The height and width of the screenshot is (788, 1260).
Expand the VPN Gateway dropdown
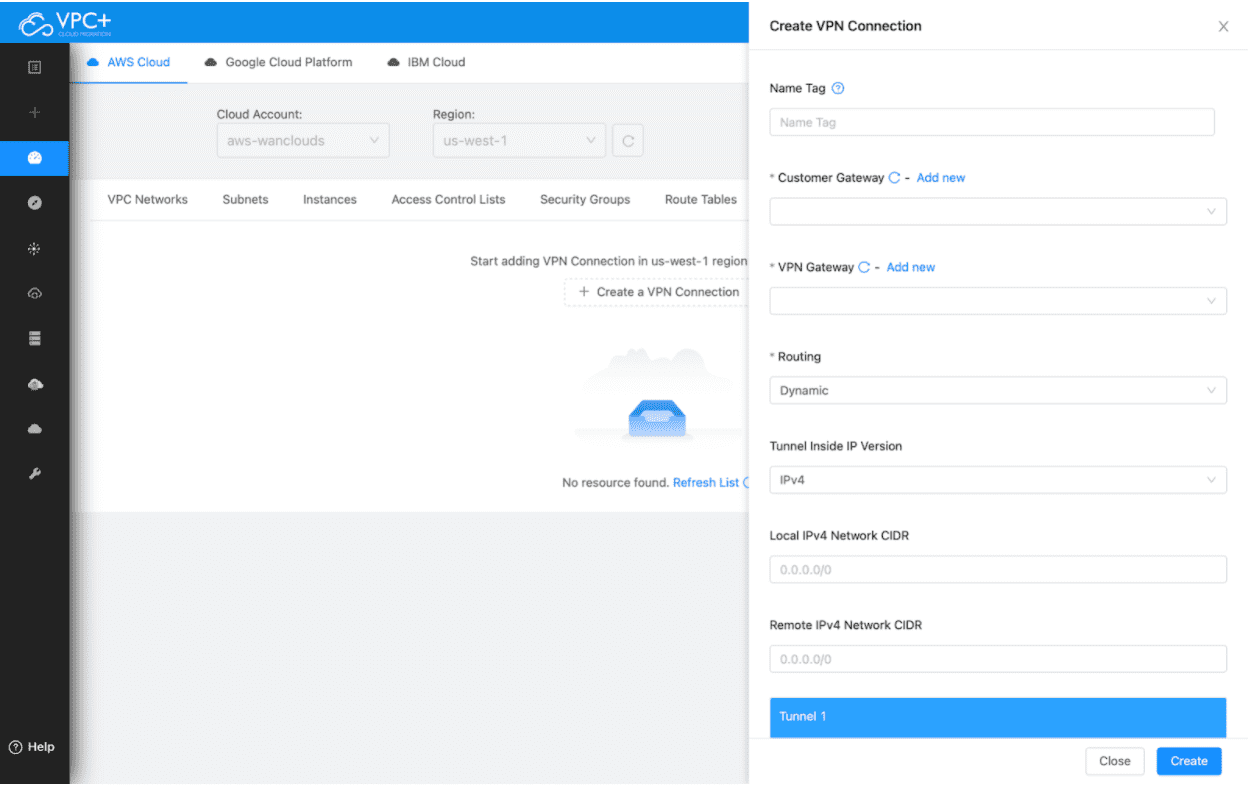(998, 301)
